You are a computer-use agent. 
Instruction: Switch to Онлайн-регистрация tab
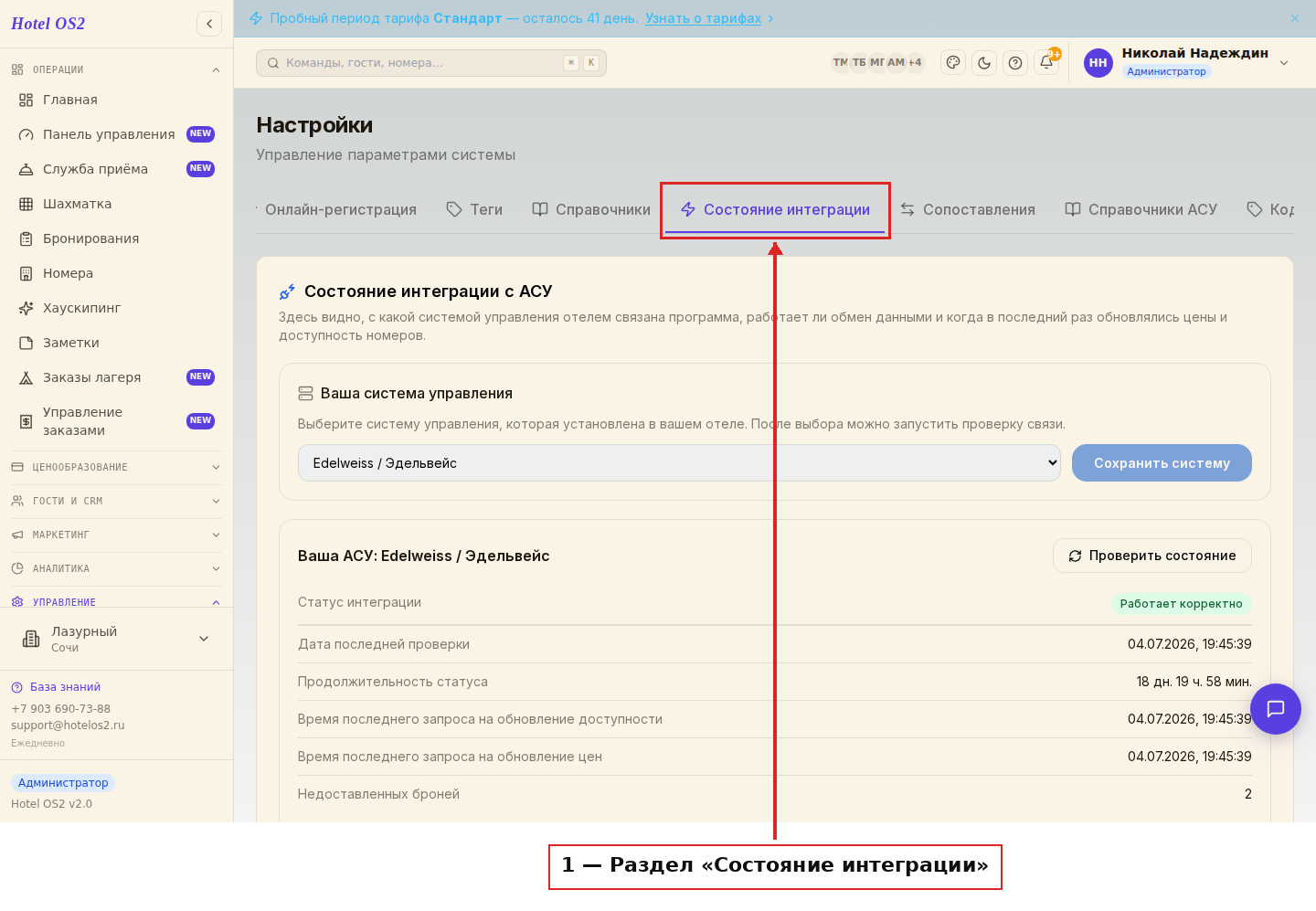click(340, 209)
